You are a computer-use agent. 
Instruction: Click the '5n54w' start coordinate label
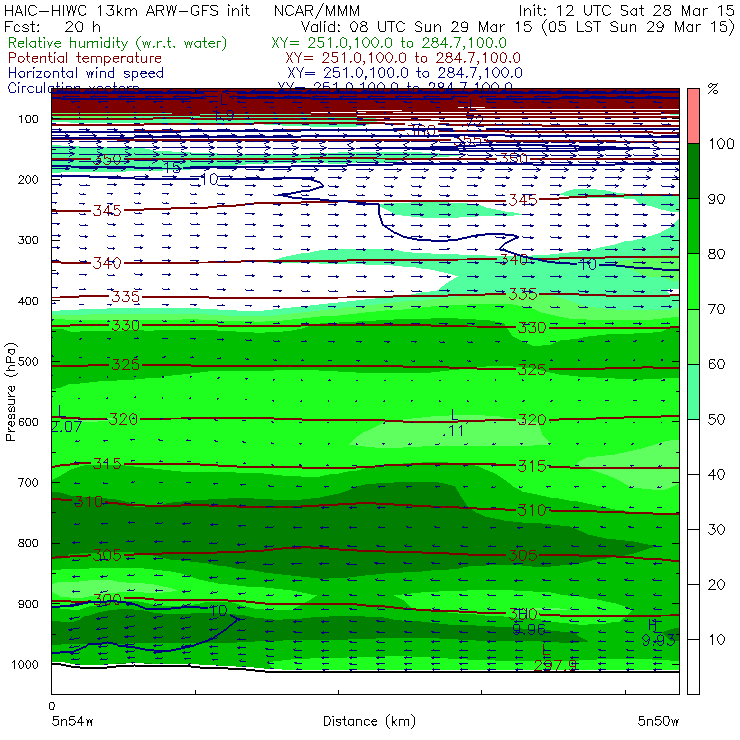[x=73, y=722]
